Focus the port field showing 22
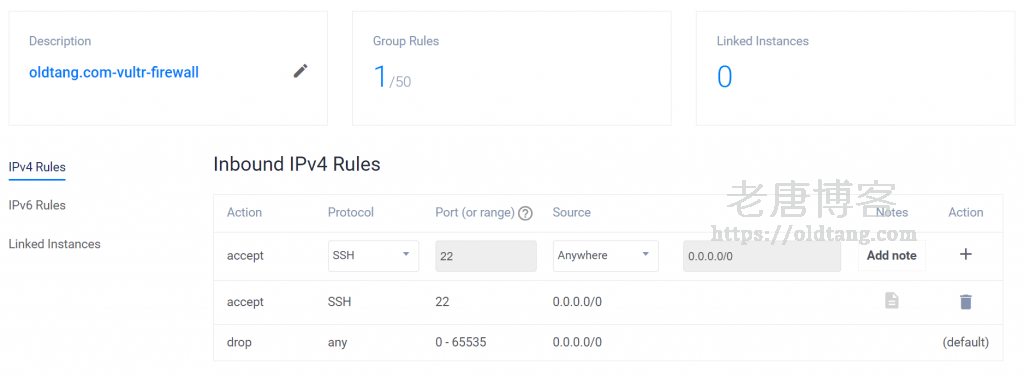 486,255
